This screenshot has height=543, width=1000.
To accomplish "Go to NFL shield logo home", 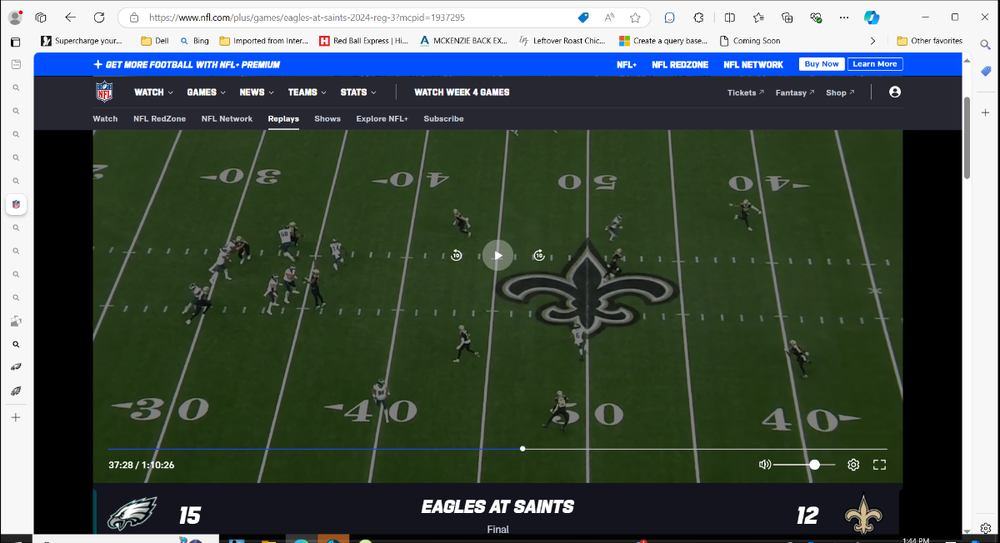I will click(x=105, y=92).
